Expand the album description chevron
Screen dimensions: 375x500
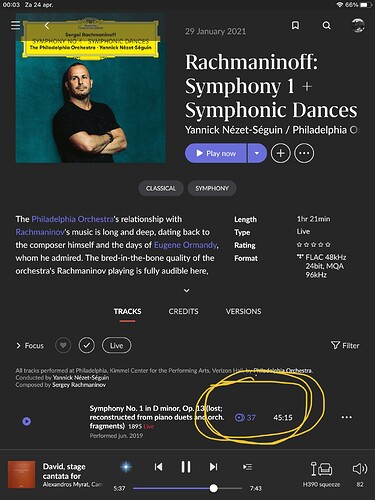187,291
